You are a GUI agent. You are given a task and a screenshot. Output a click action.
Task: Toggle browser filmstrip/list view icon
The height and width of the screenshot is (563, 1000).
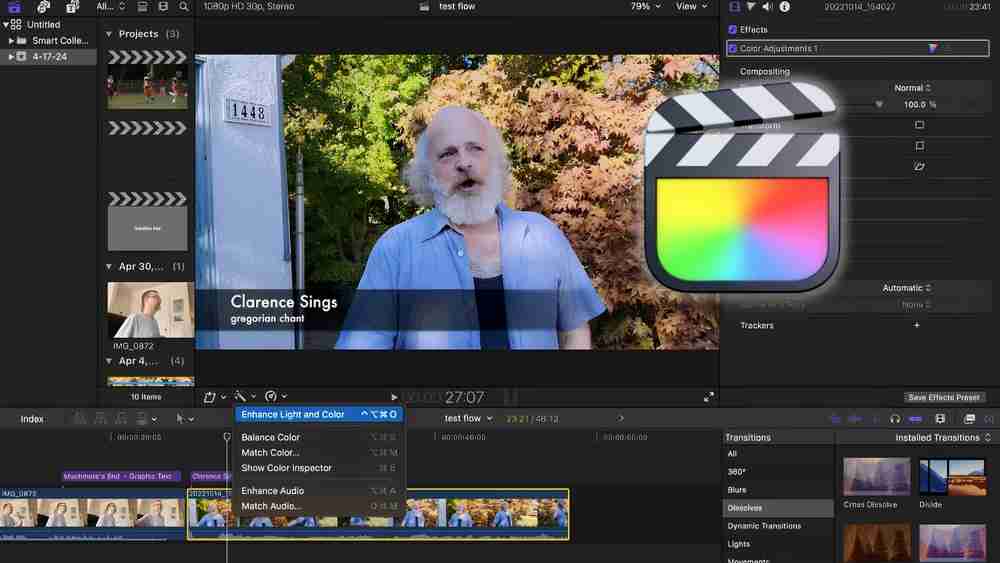(x=142, y=6)
